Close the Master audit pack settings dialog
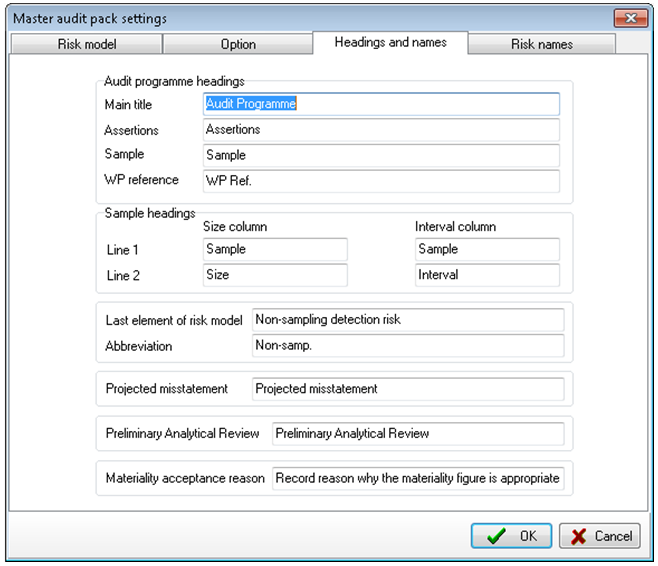Screen dimensions: 658x566 630,18
